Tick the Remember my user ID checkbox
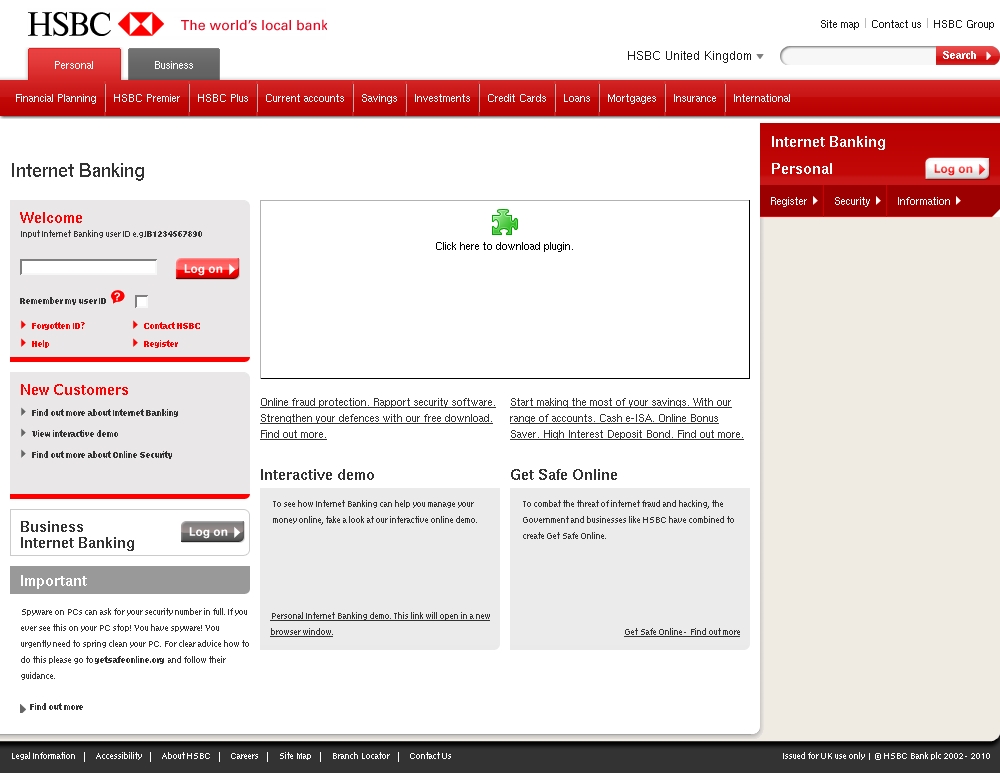The height and width of the screenshot is (773, 1000). pyautogui.click(x=141, y=301)
